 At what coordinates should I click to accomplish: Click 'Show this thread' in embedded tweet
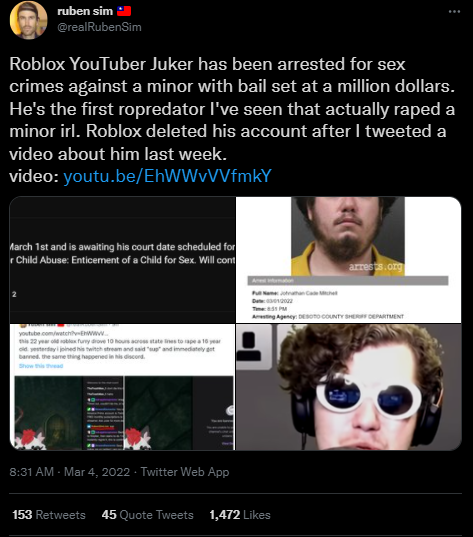(x=41, y=366)
